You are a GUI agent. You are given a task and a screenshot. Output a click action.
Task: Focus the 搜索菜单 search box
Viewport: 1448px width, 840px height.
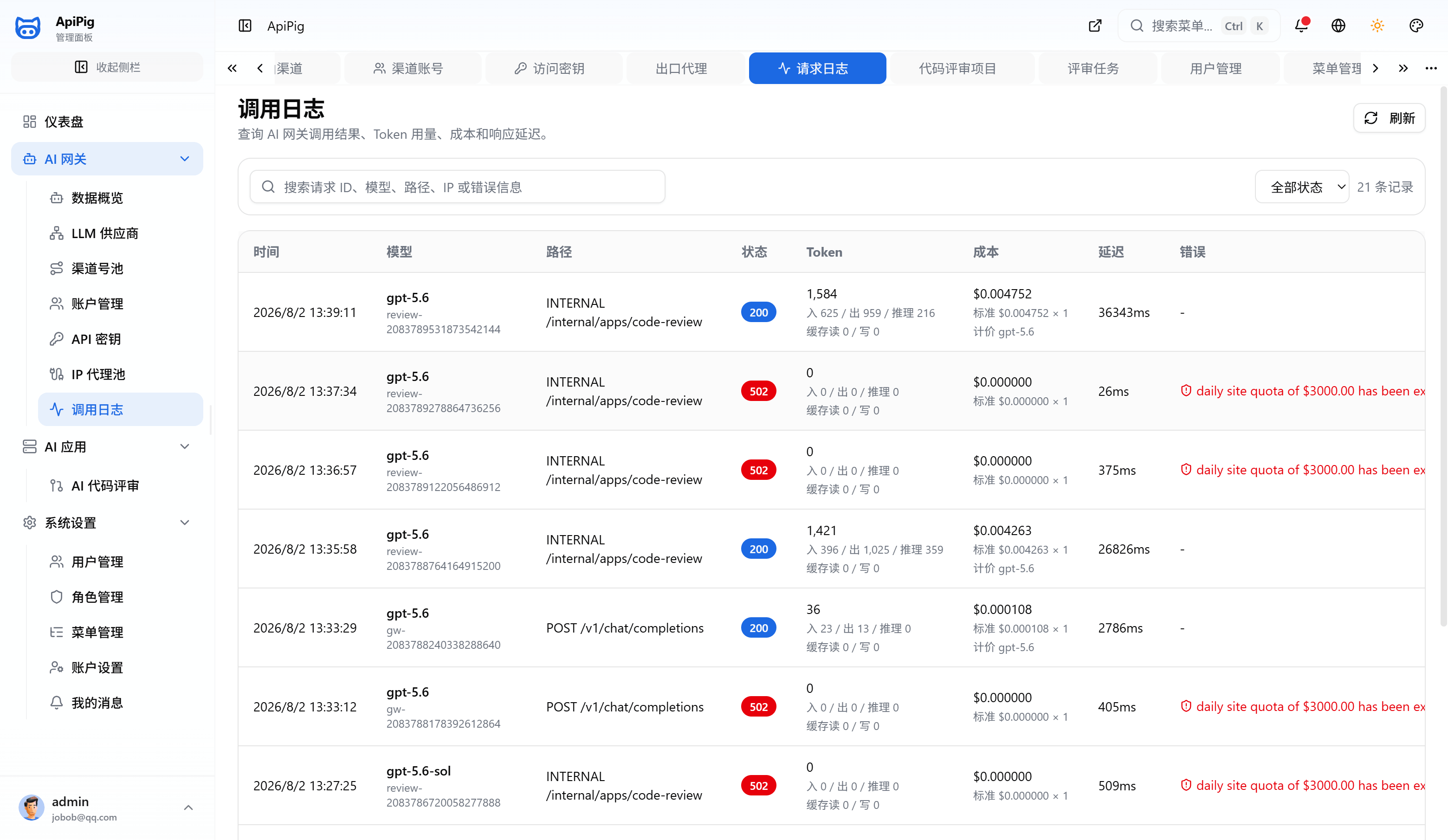point(1199,26)
